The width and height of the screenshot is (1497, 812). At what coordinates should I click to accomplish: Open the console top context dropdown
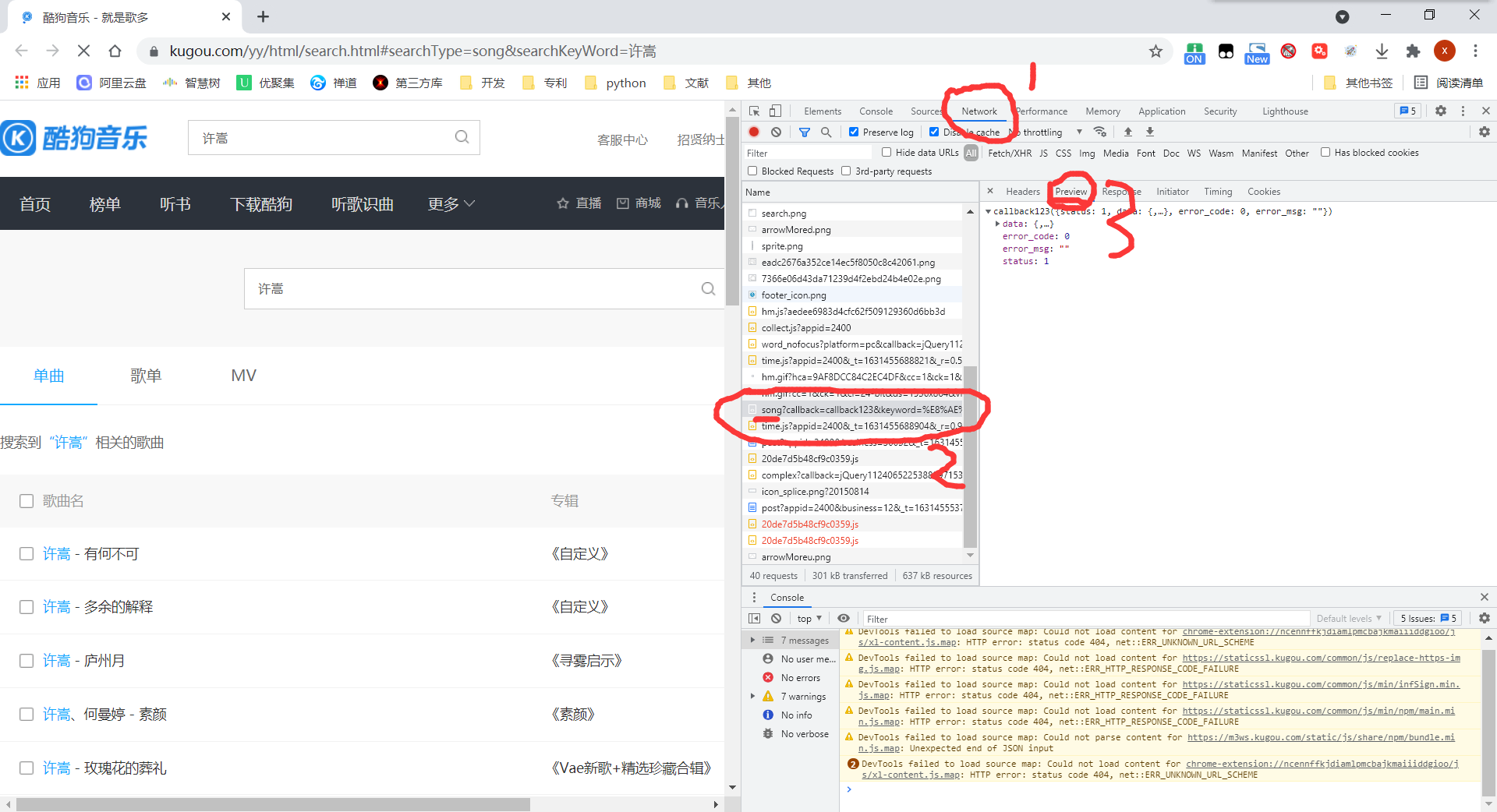pyautogui.click(x=809, y=618)
